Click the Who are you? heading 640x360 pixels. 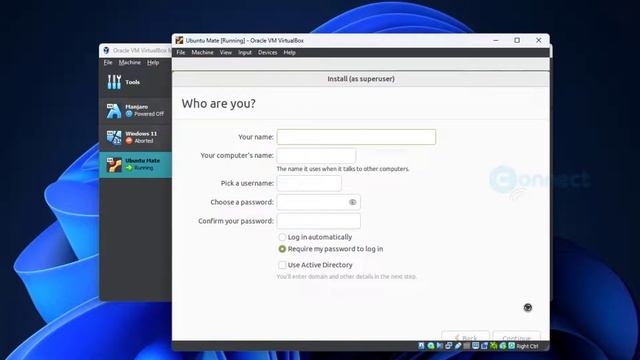pos(219,104)
